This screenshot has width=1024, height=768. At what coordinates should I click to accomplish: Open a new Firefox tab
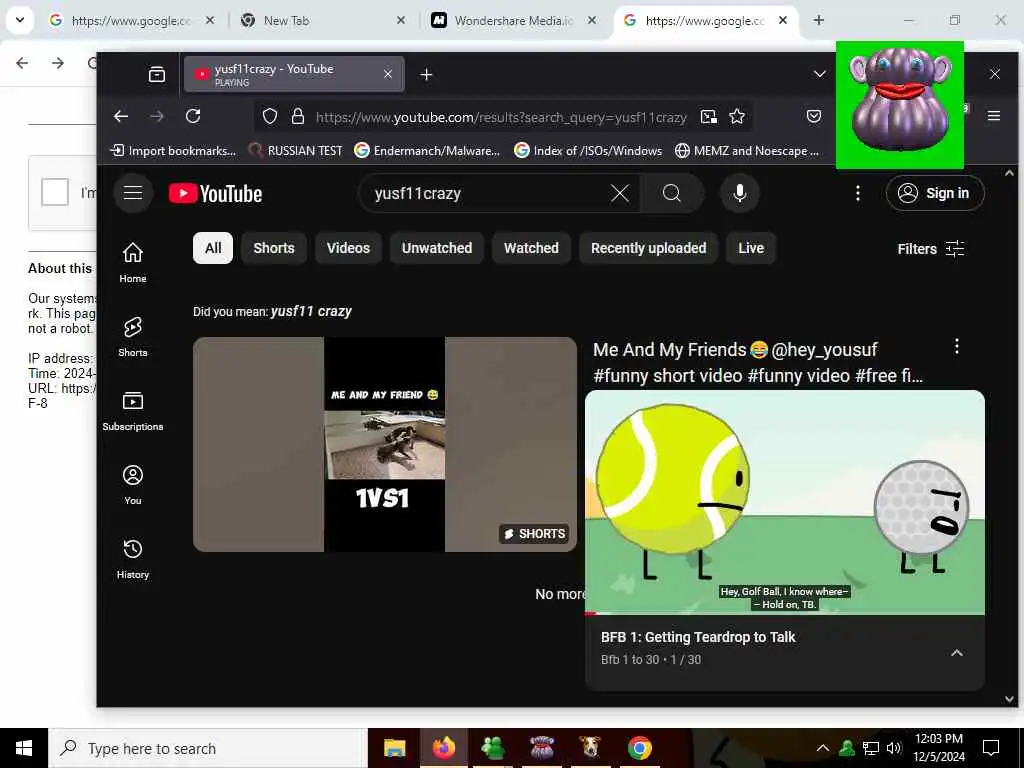[426, 74]
